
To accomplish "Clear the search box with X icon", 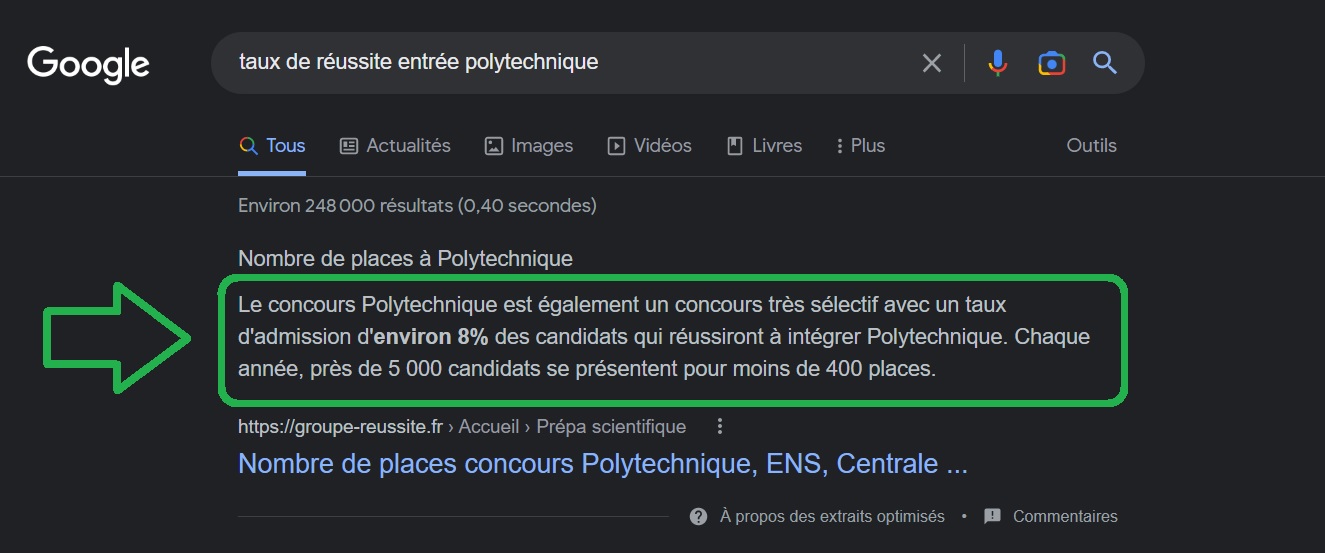I will [931, 63].
